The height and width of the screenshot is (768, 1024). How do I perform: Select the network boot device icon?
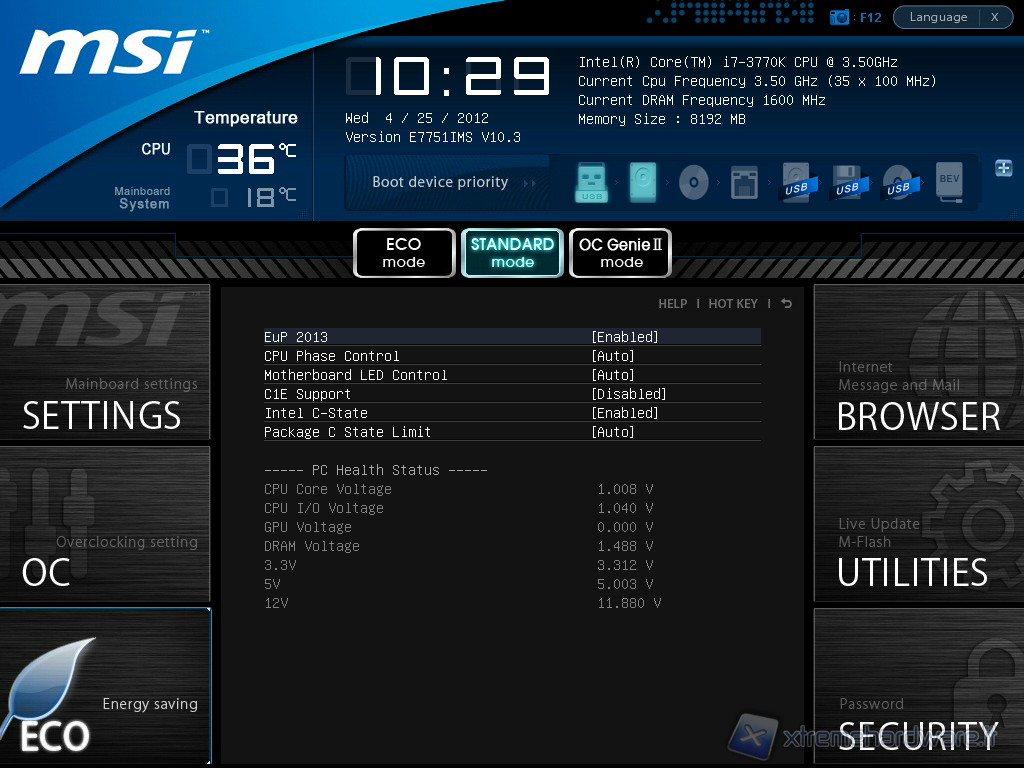click(744, 183)
